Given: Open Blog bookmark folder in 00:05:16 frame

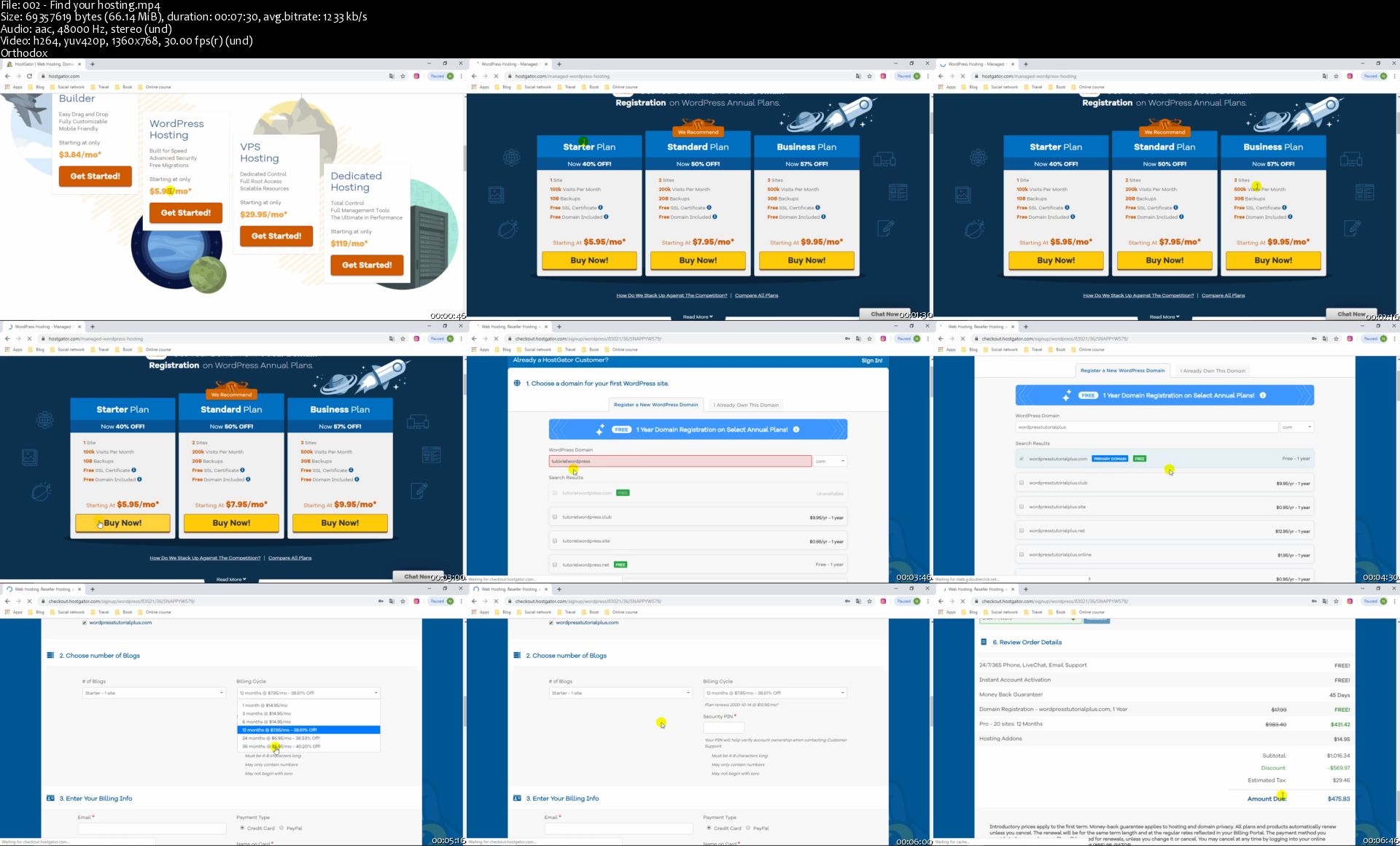Looking at the screenshot, I should [x=36, y=612].
